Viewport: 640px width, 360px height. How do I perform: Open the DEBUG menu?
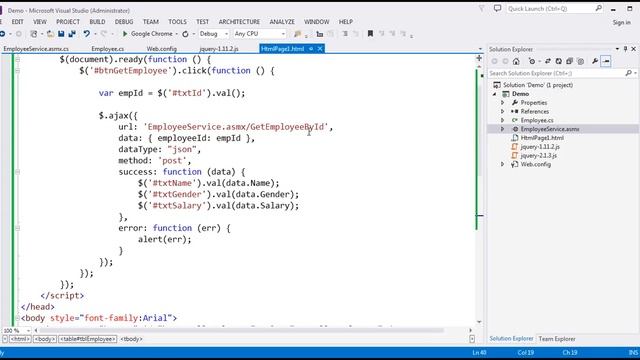[x=124, y=22]
